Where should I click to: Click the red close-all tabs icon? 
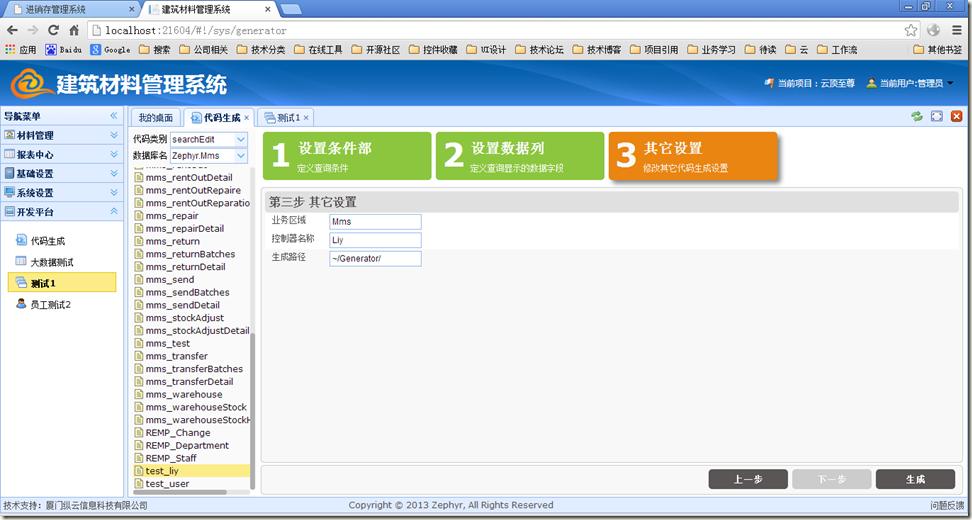(x=956, y=117)
